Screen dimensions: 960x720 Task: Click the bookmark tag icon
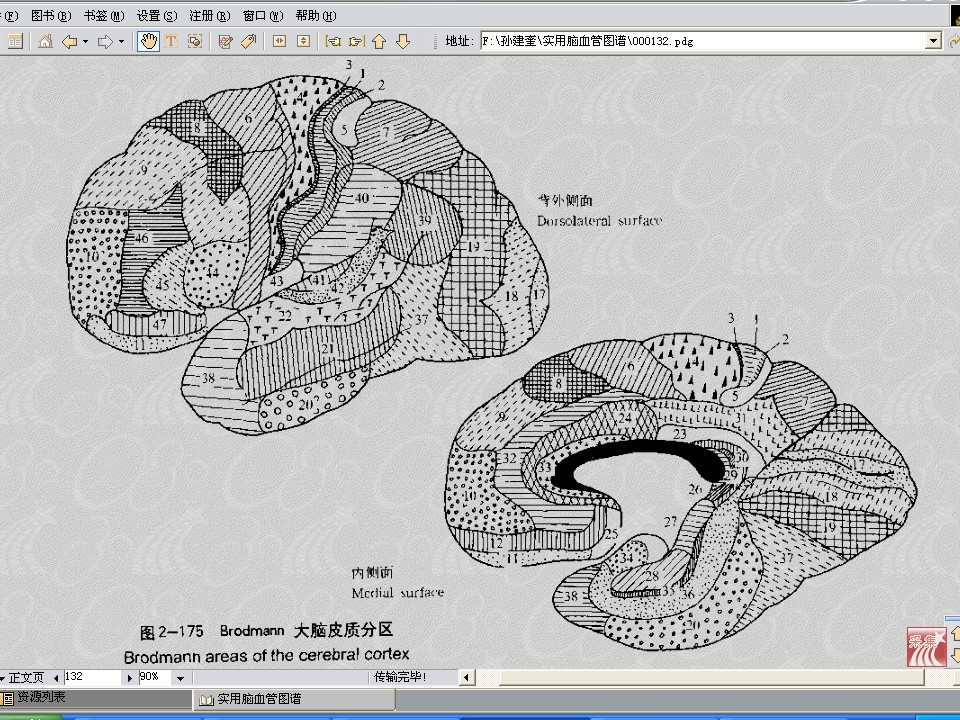(249, 41)
